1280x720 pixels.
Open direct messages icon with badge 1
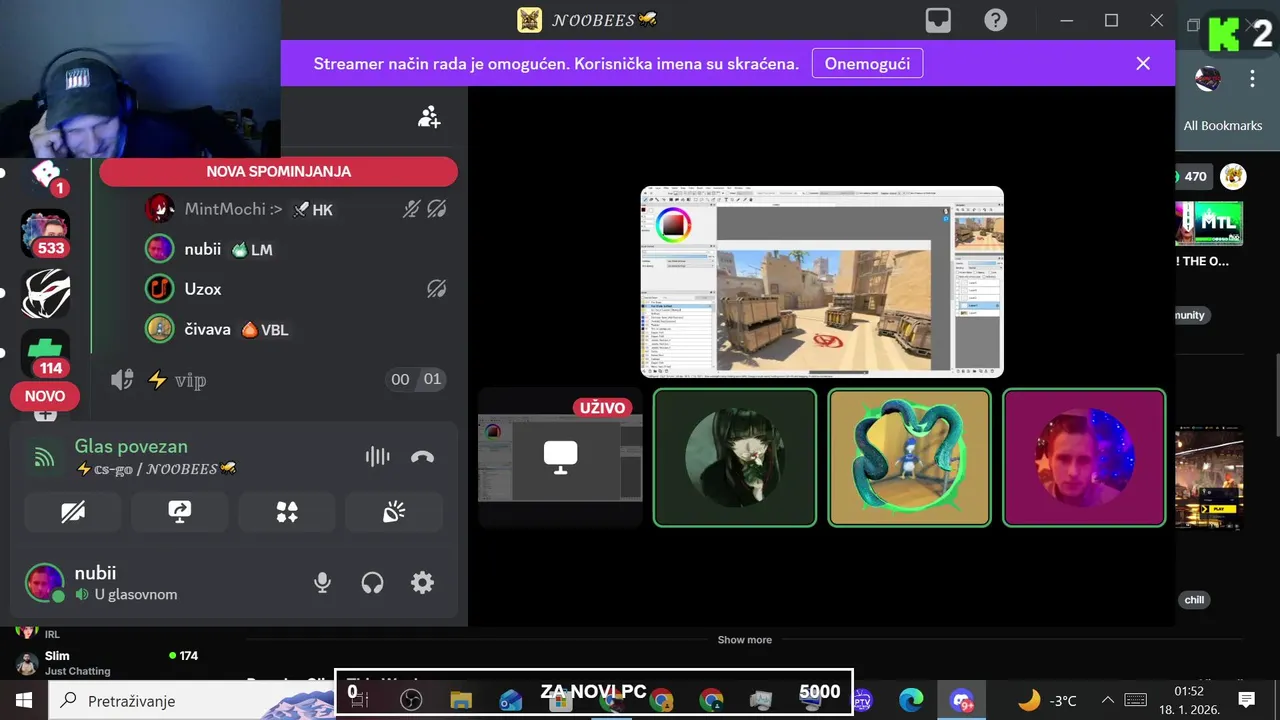coord(45,177)
